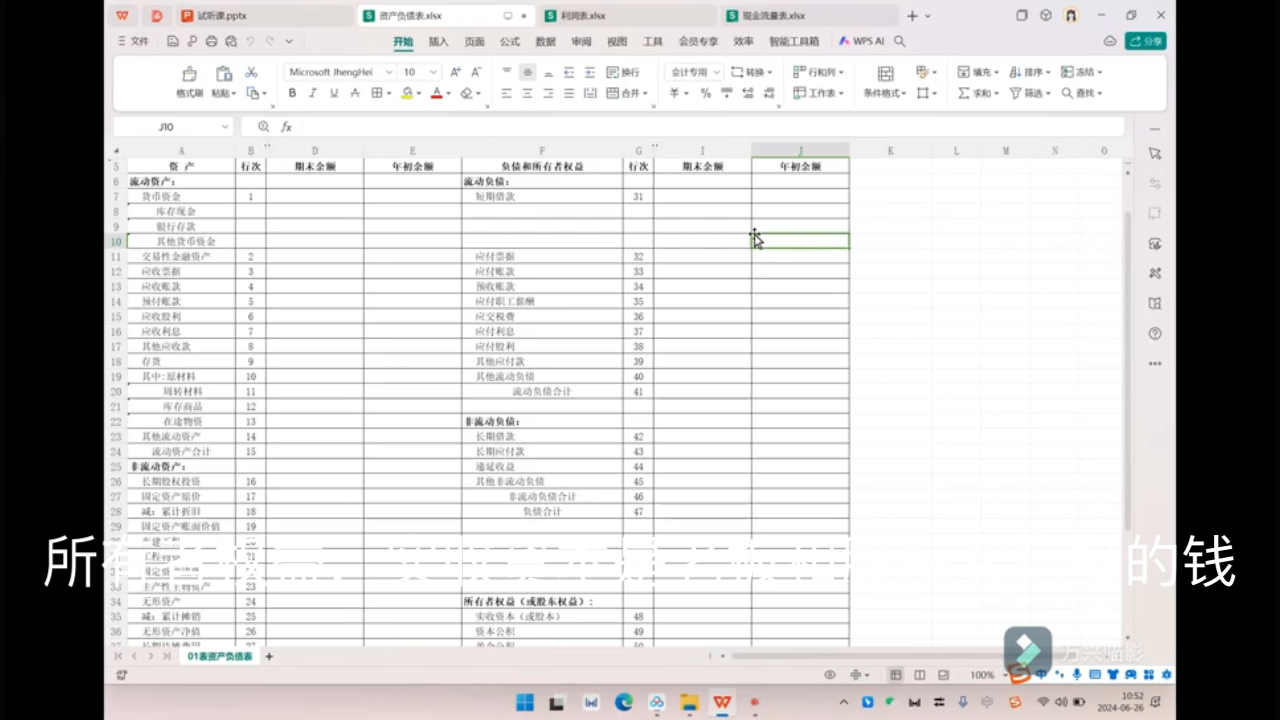Click the Paste (粘贴) clipboard icon
This screenshot has height=720, width=1280.
coord(224,73)
